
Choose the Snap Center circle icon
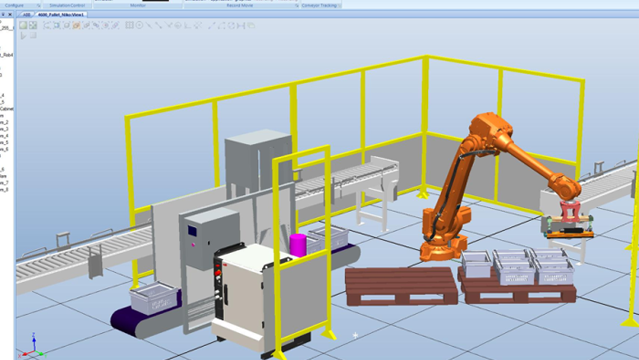tap(139, 25)
